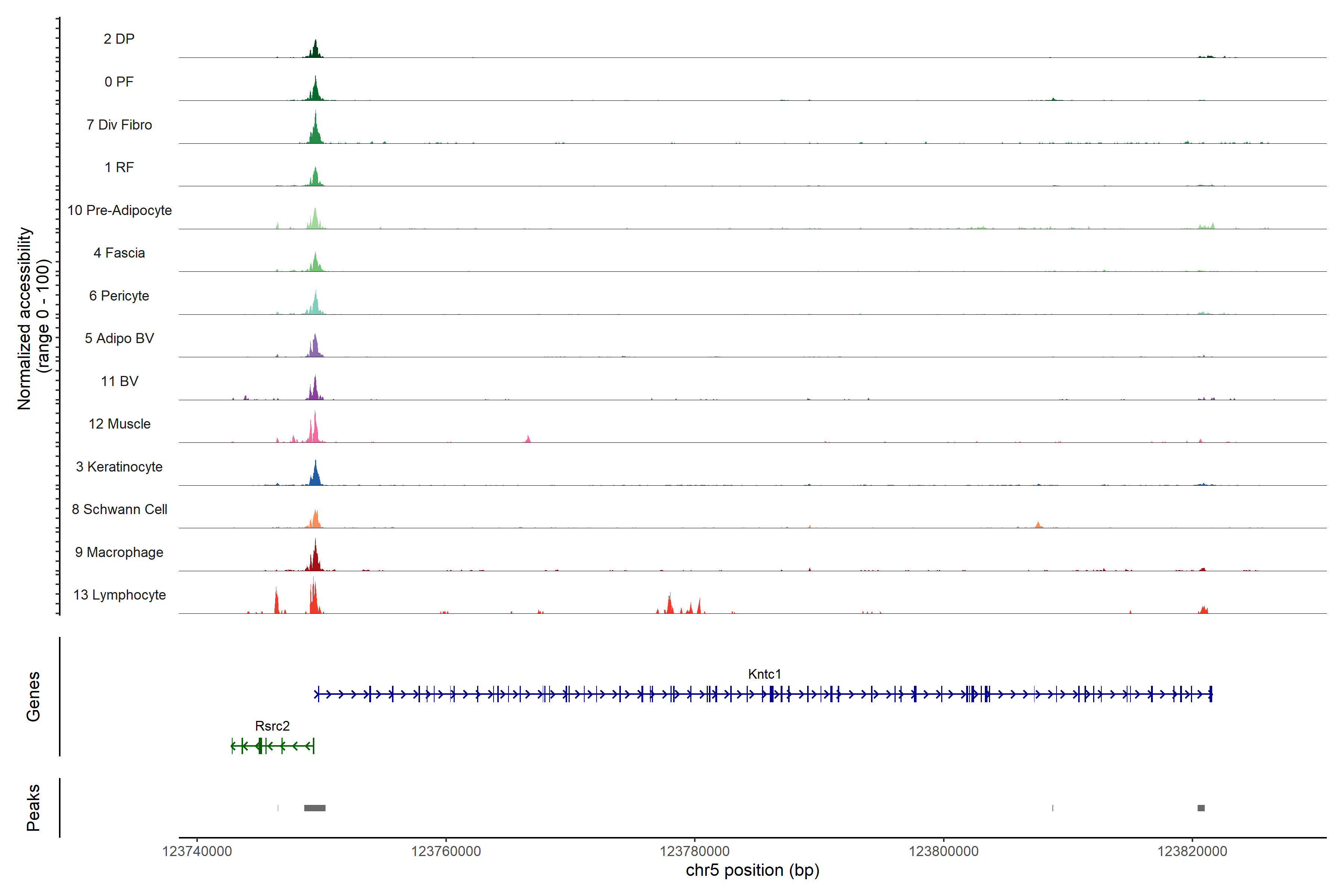Viewport: 1344px width, 896px height.
Task: Click the large gray peak bar
Action: (x=314, y=808)
